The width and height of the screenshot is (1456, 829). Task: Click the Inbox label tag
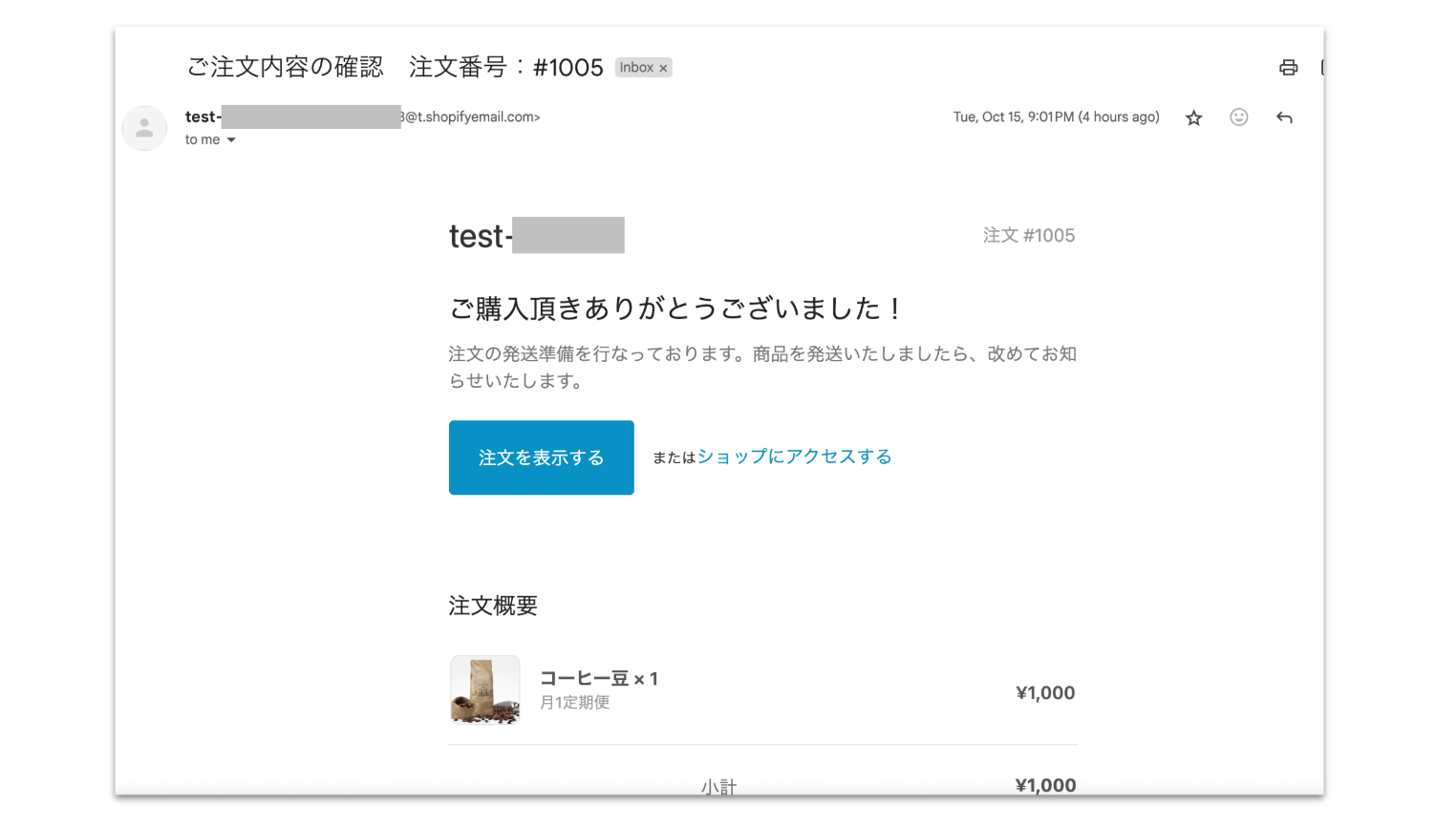coord(636,67)
